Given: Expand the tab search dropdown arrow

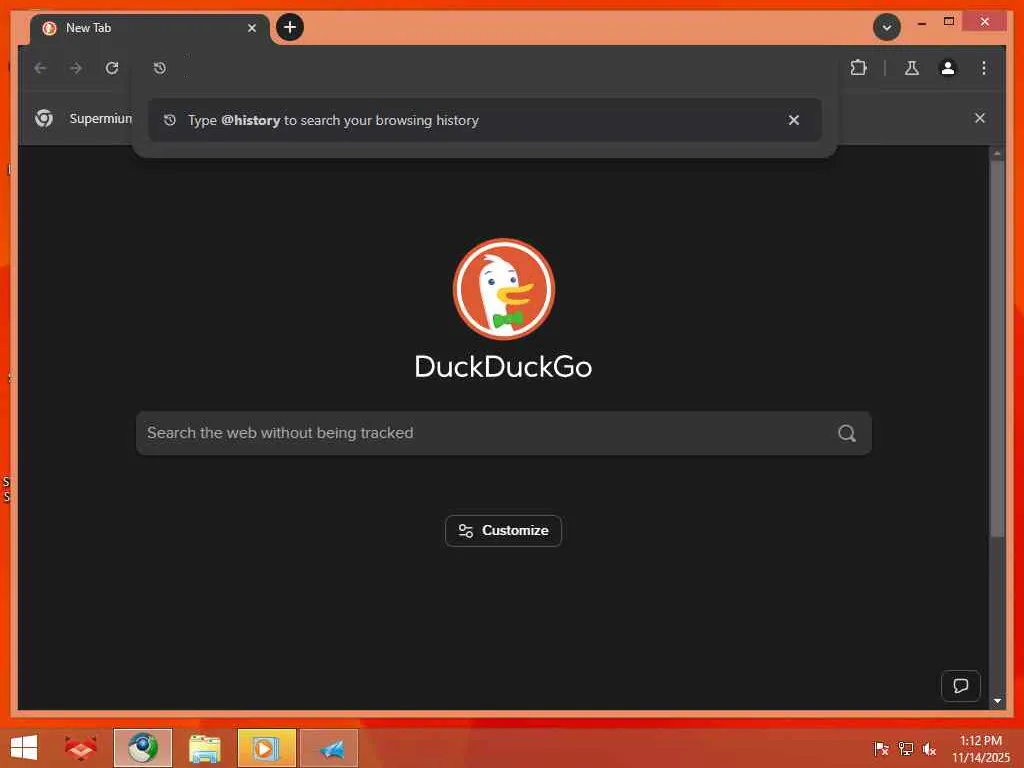Looking at the screenshot, I should pyautogui.click(x=887, y=27).
